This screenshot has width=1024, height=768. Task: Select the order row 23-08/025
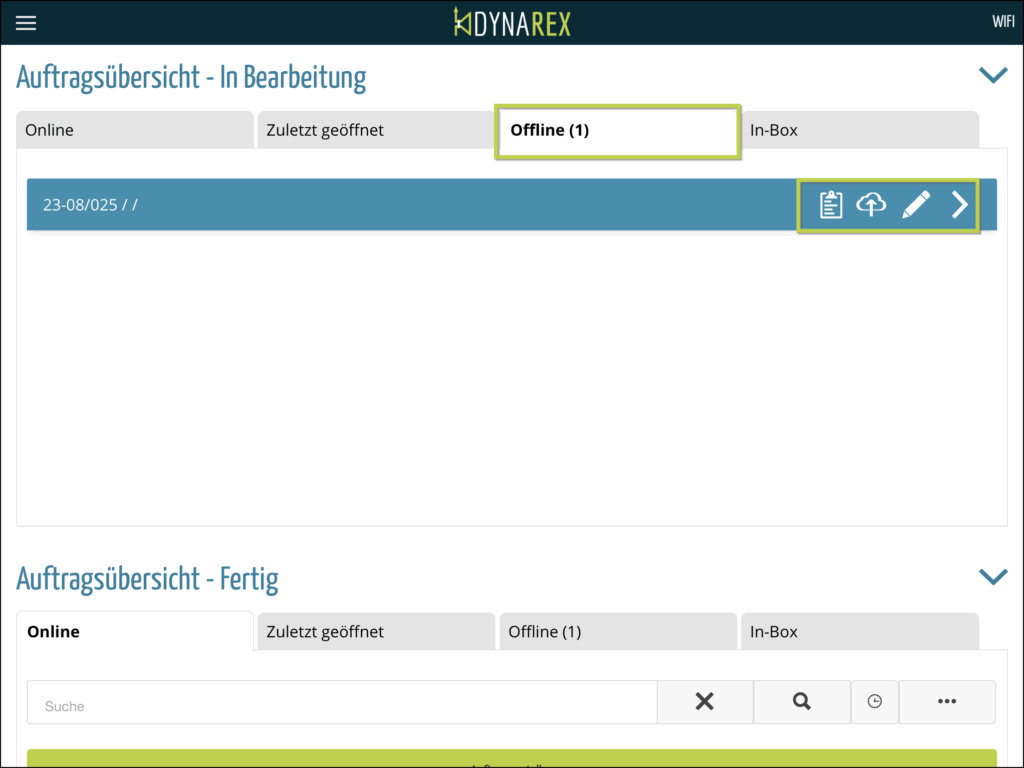(400, 205)
